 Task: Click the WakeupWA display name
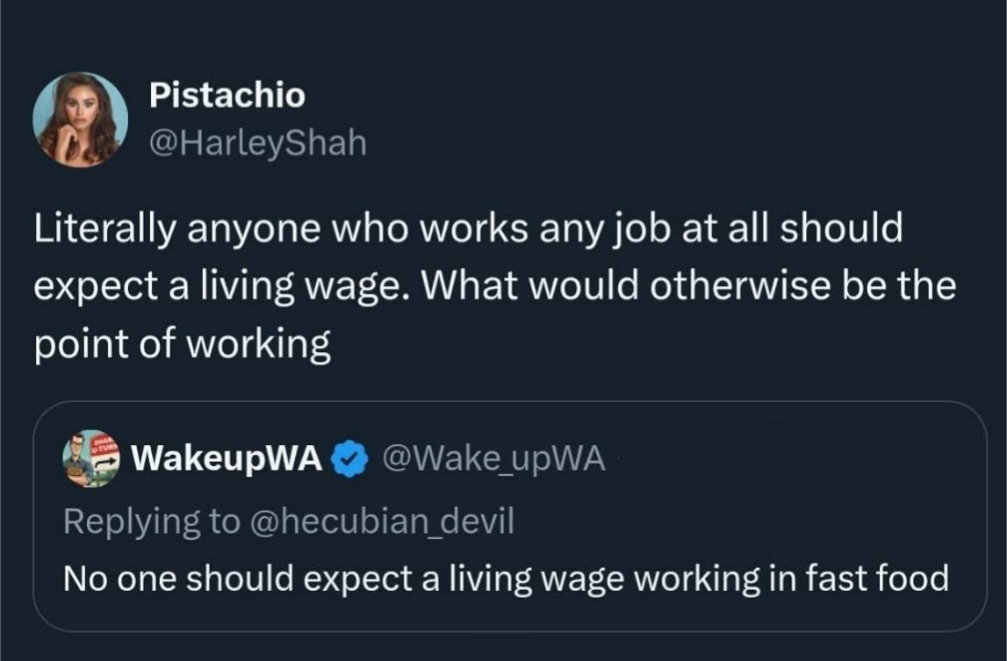(x=227, y=459)
